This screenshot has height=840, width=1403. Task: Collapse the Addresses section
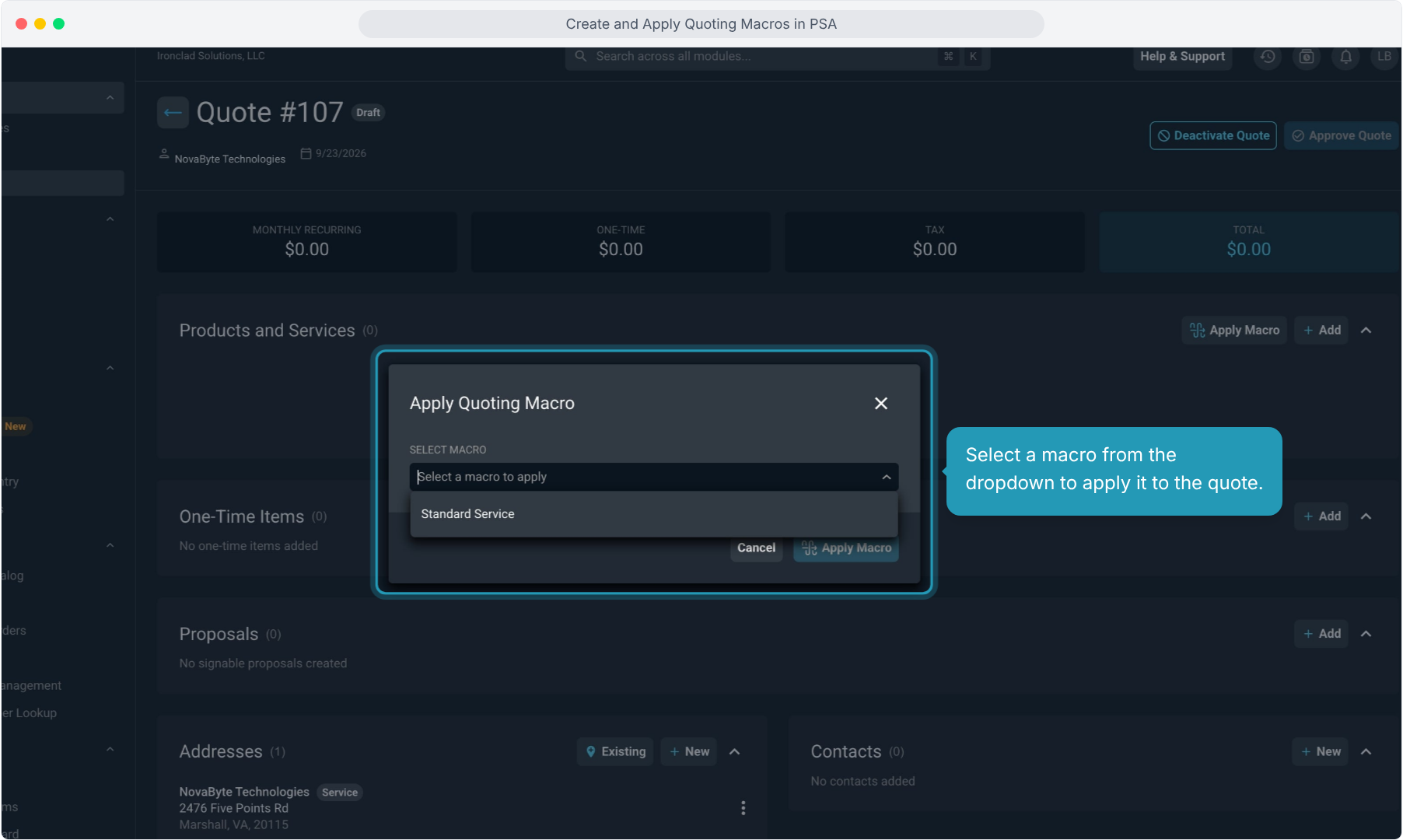[735, 752]
